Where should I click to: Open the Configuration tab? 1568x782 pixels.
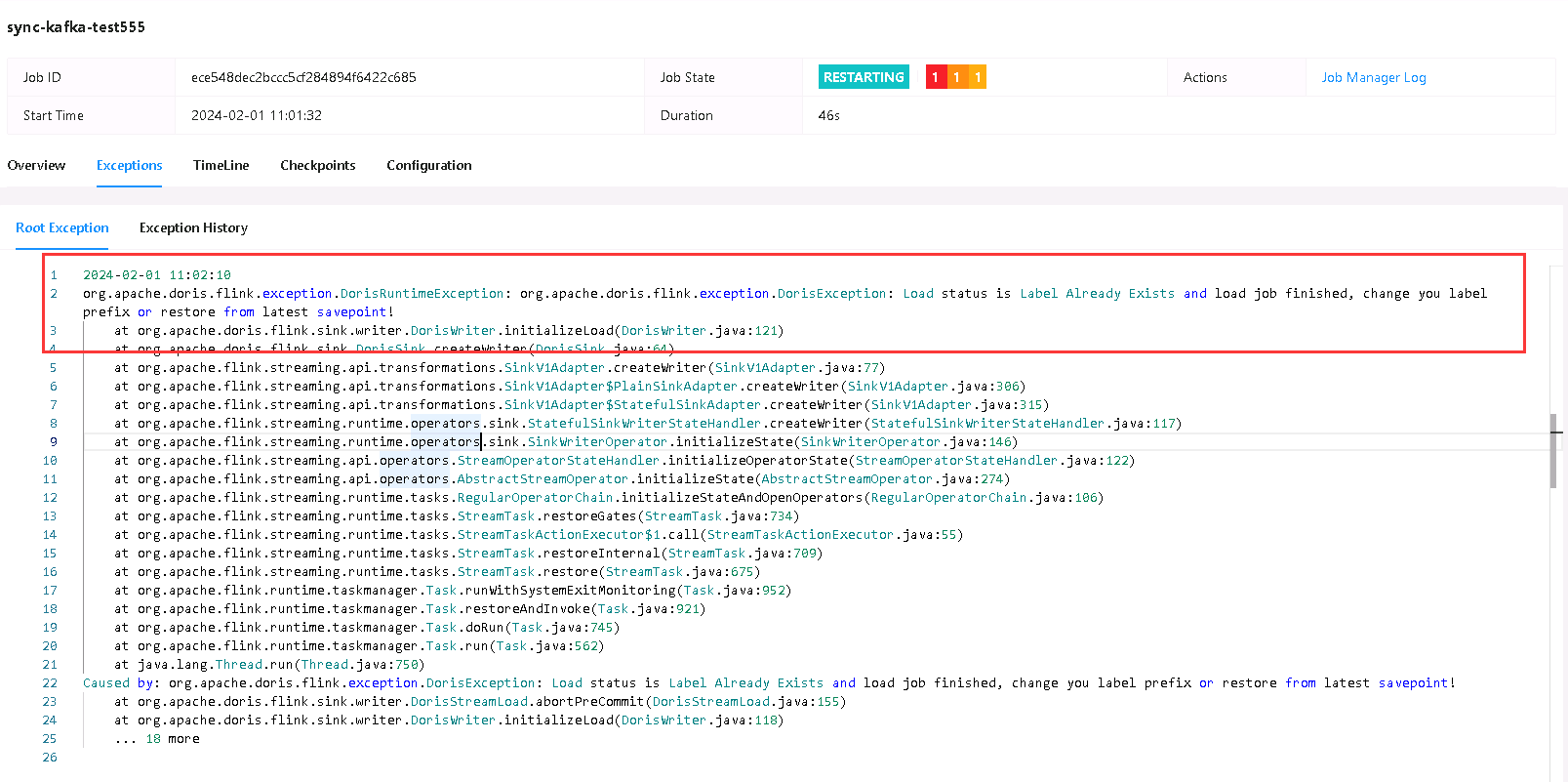pos(428,165)
